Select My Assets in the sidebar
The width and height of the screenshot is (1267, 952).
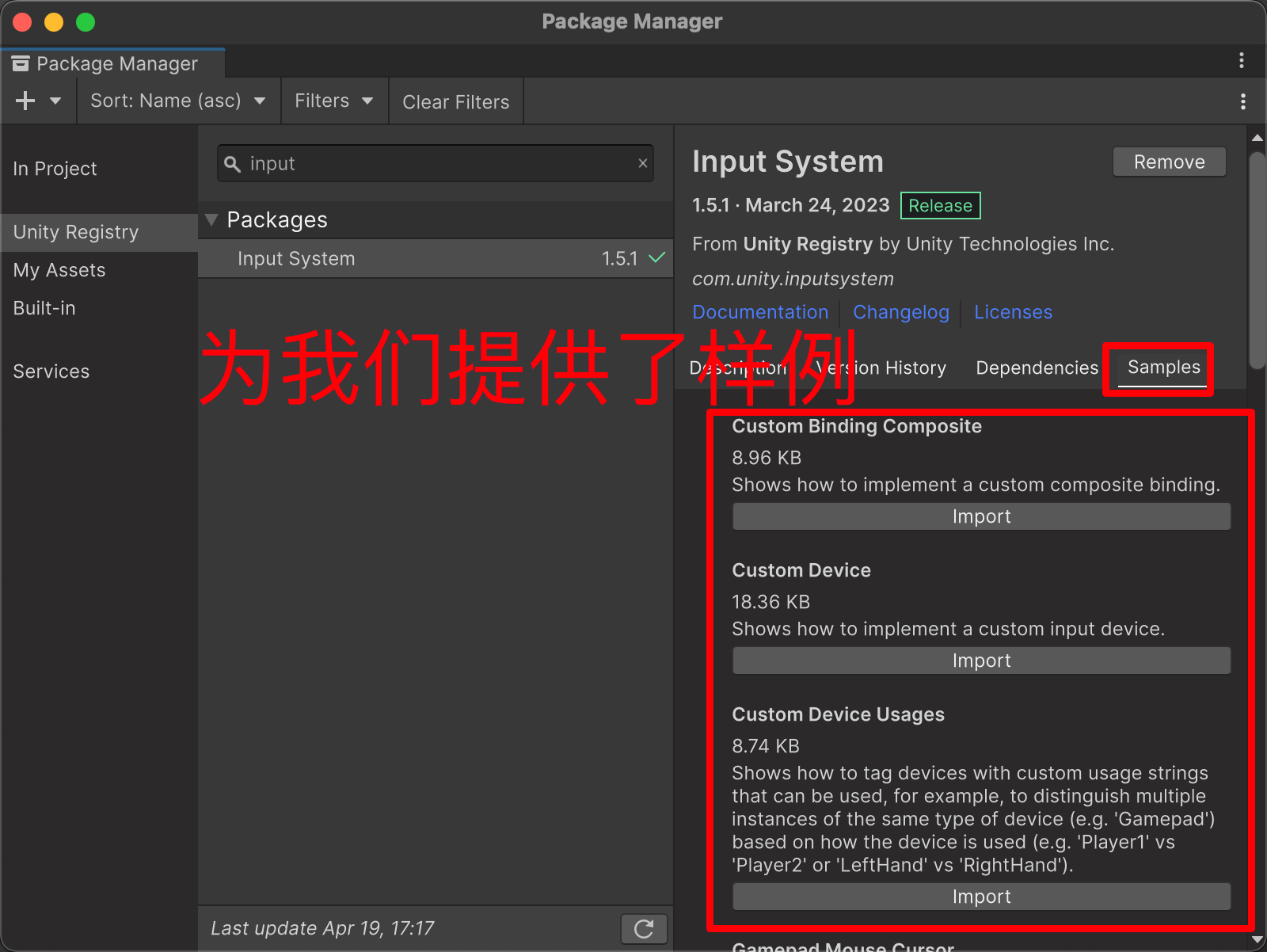click(x=59, y=270)
